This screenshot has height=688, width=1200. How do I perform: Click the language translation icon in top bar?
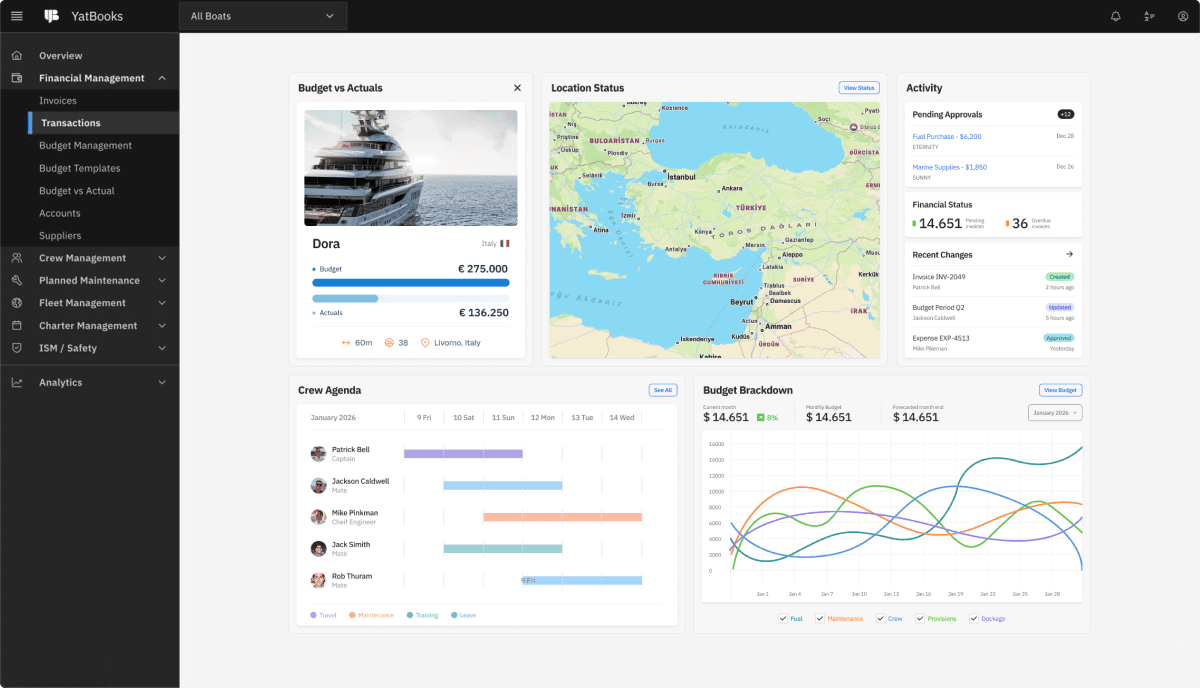[x=1148, y=16]
